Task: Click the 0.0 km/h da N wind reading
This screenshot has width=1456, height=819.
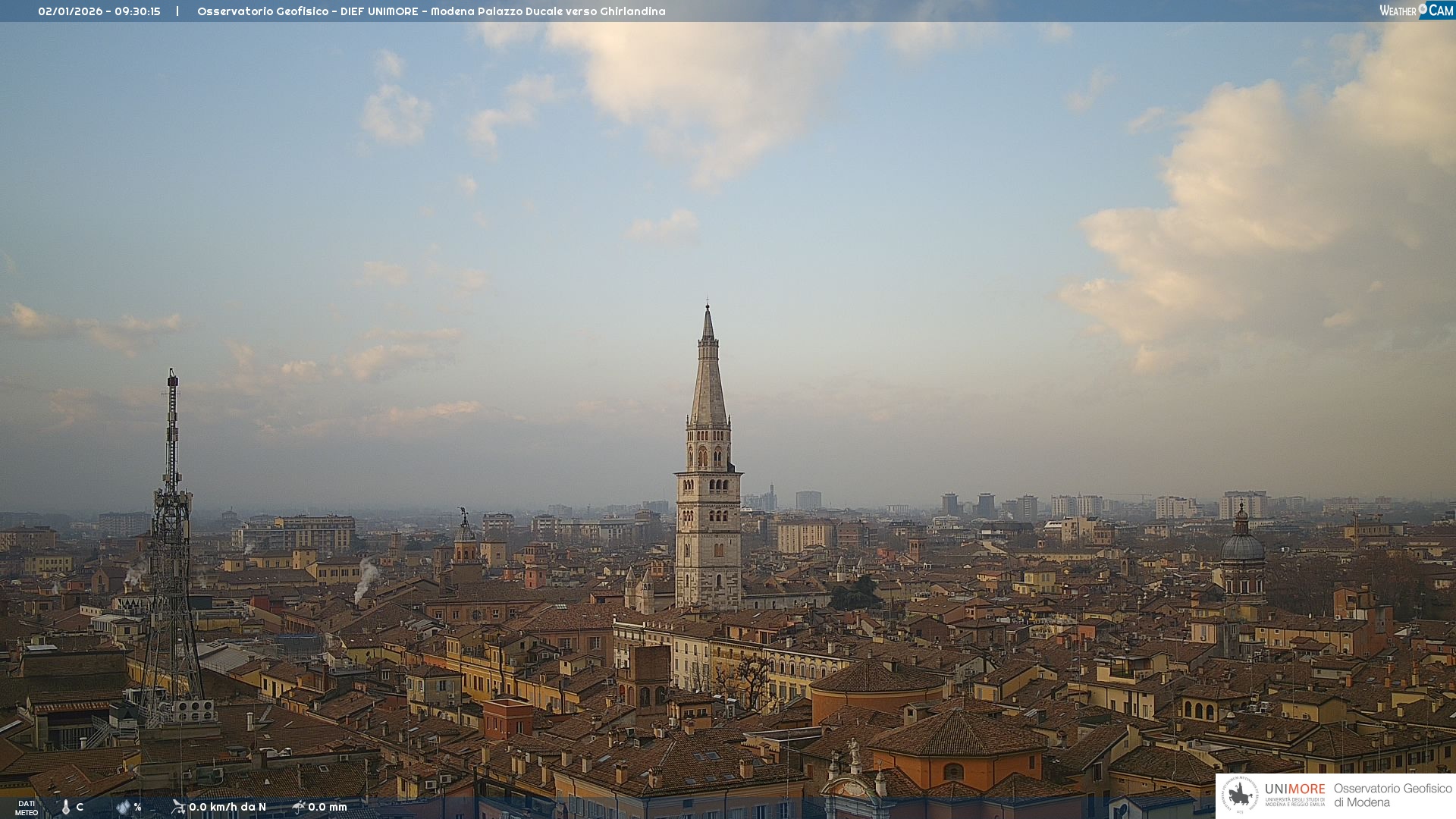Action: [227, 807]
